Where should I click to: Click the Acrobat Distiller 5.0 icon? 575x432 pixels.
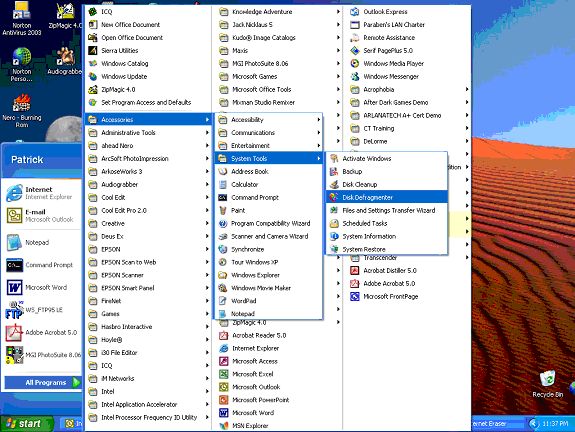(355, 271)
